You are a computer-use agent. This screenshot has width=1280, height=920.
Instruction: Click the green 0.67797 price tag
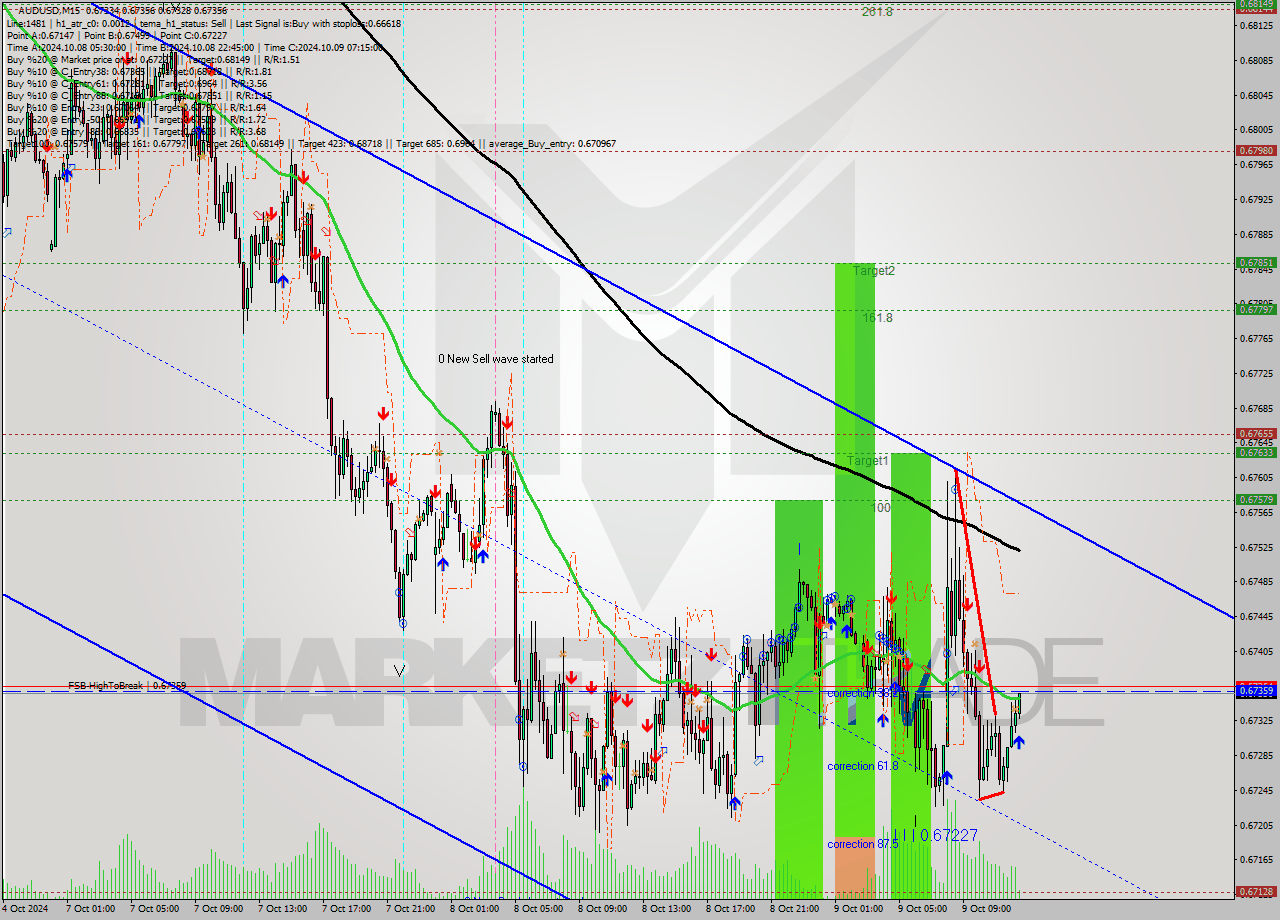(x=1256, y=310)
